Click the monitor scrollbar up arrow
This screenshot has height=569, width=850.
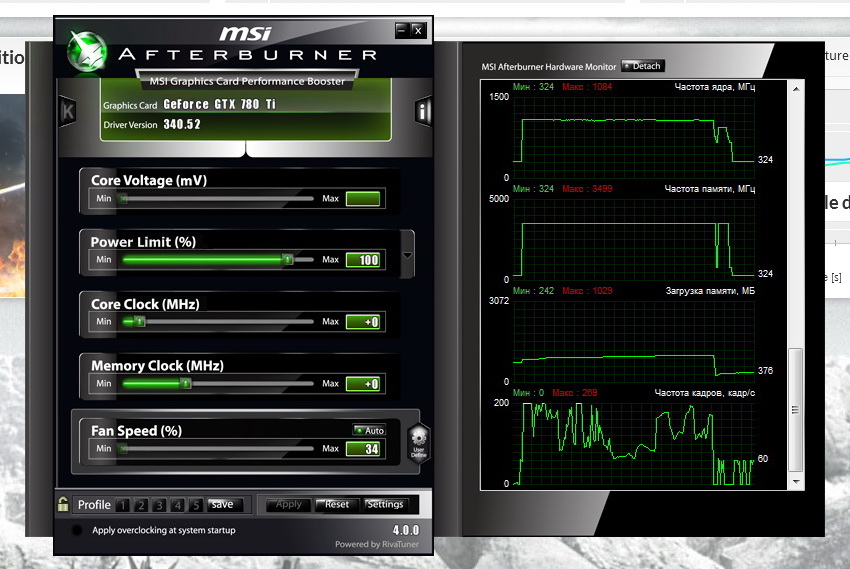(x=796, y=89)
